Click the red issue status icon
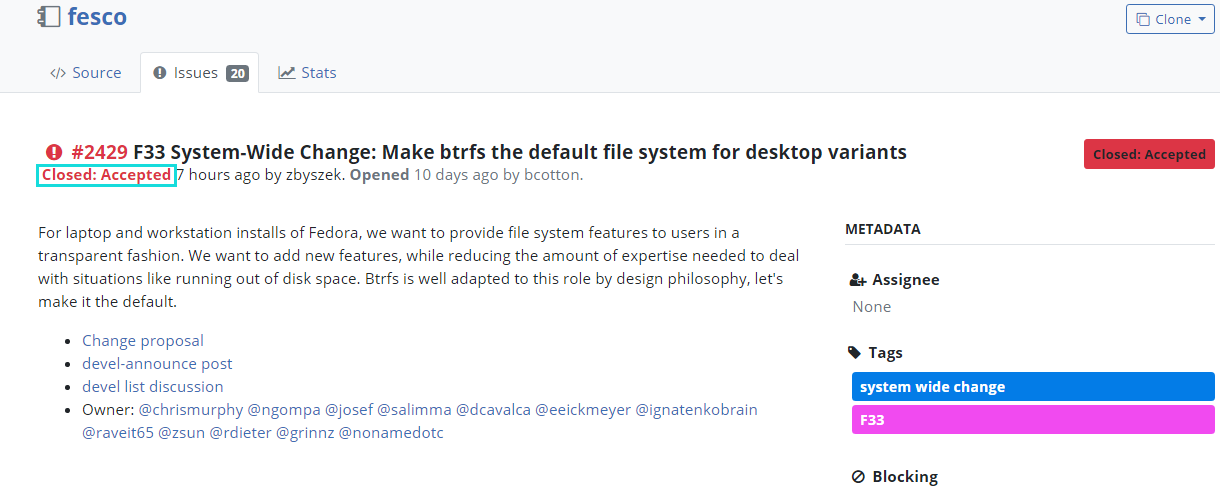Screen dimensions: 1220x489 53,152
